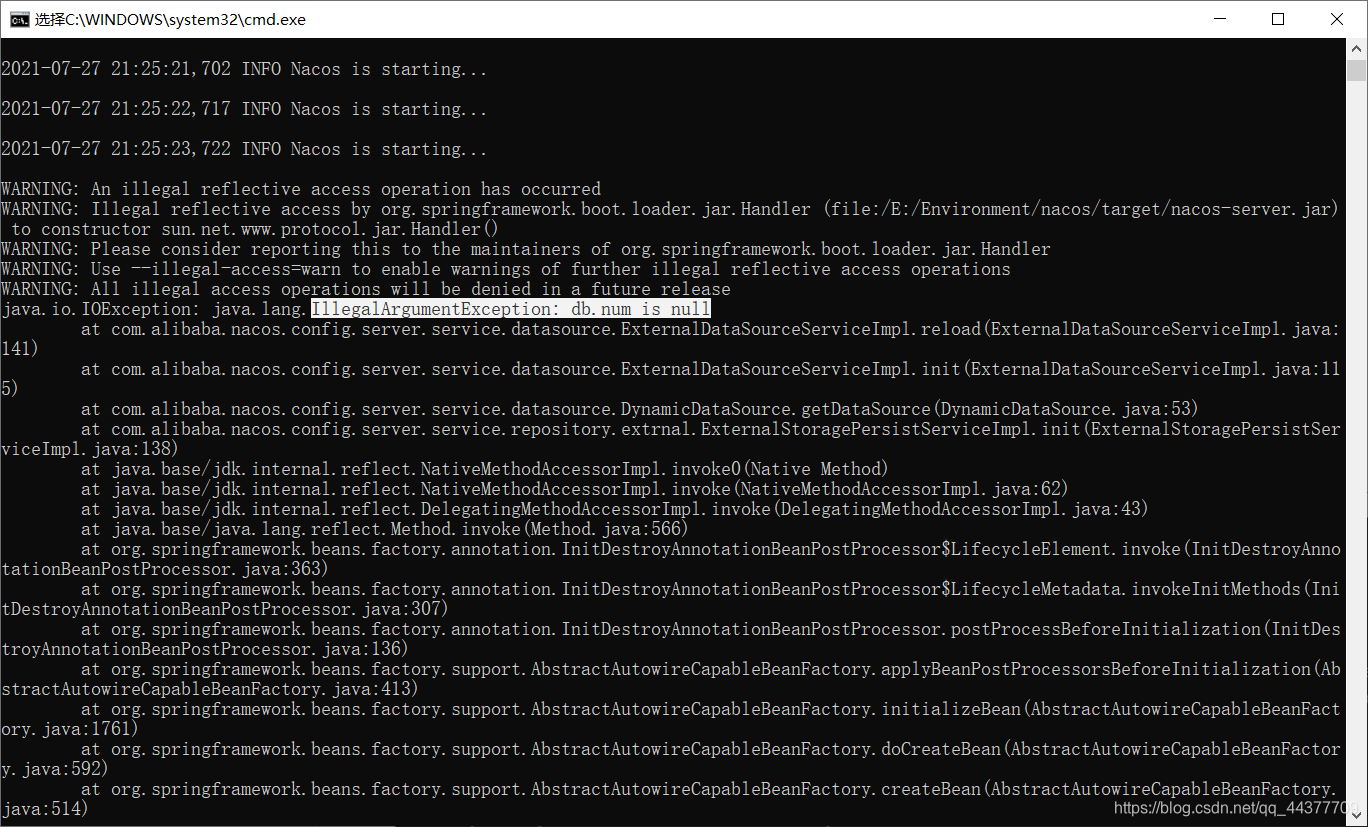Click the postProcessBeforeInitialization stack line
Viewport: 1368px width, 827px height.
point(670,639)
